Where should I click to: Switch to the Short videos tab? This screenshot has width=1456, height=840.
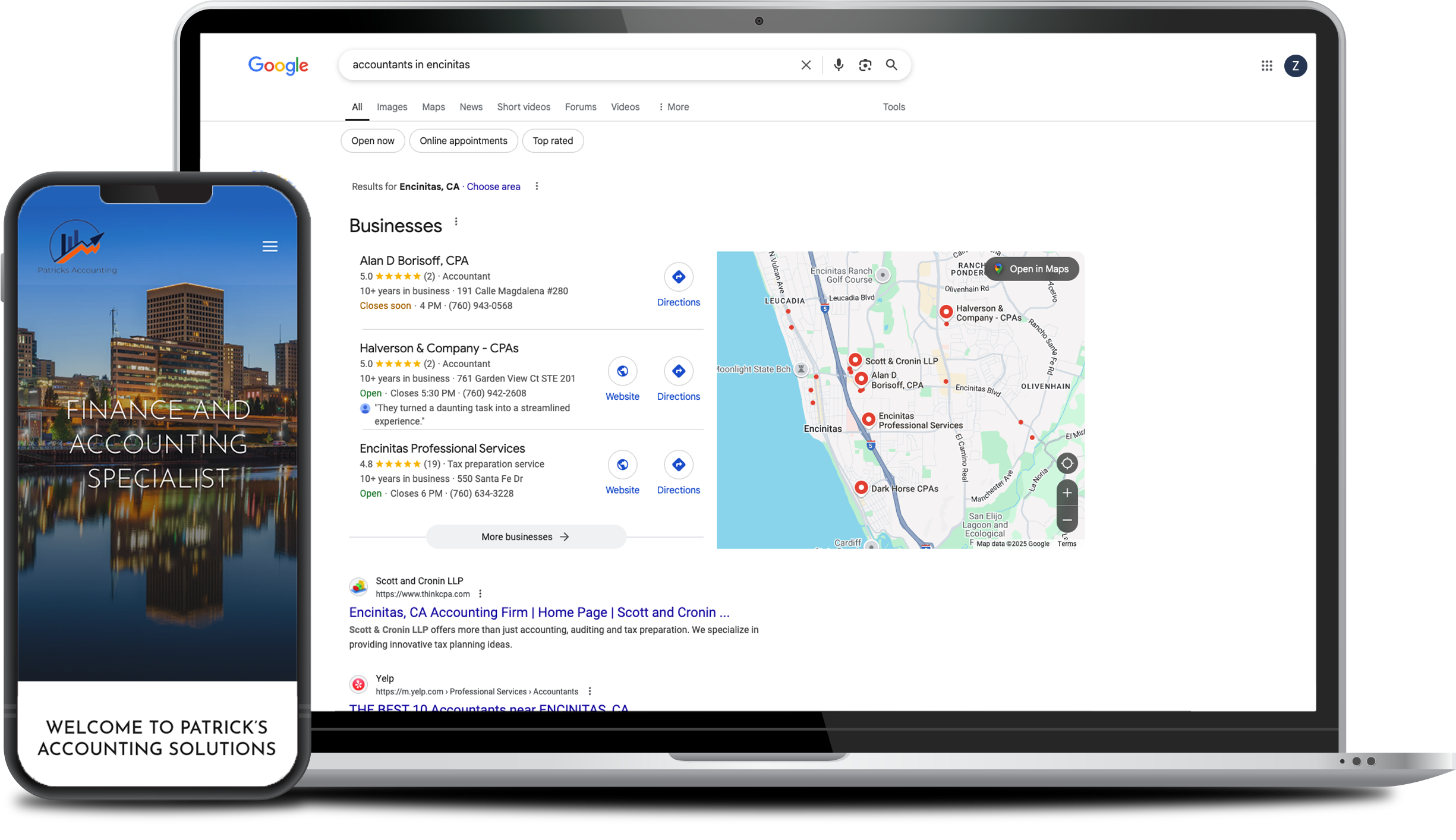524,107
